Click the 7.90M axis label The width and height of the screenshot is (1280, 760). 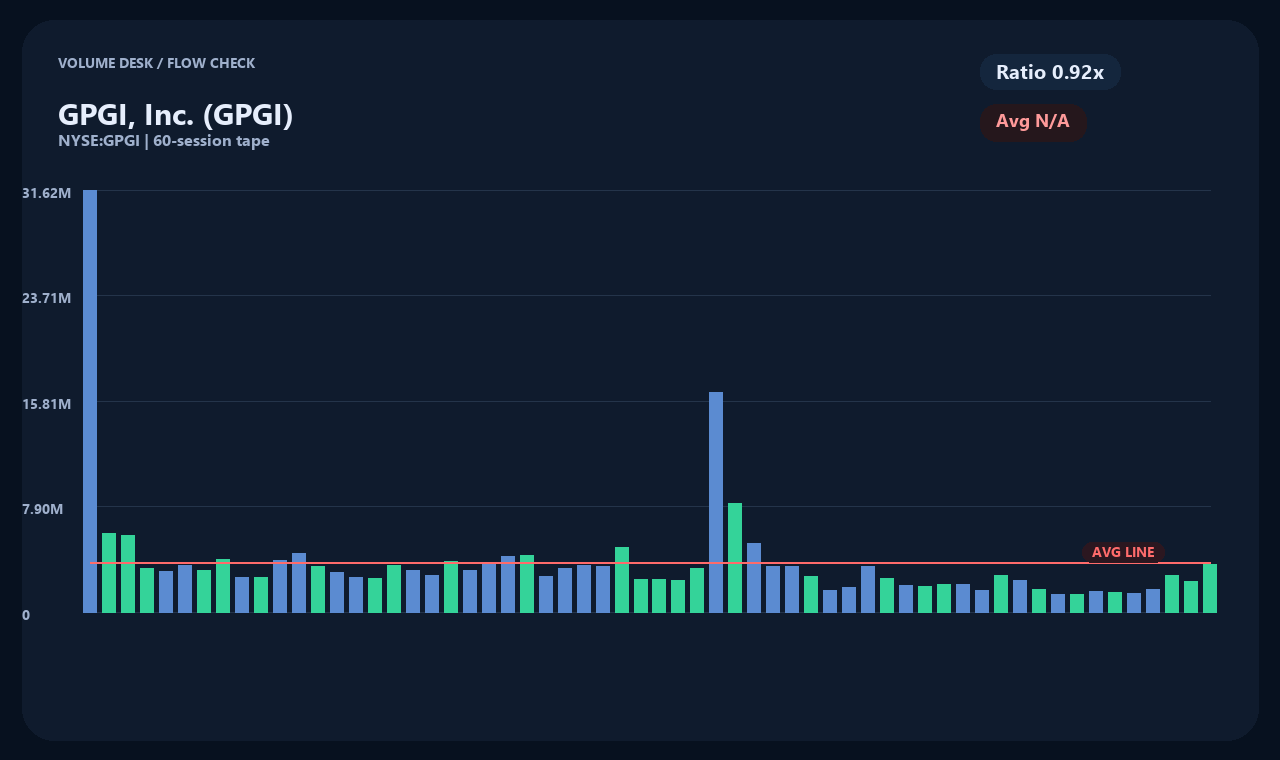[43, 509]
